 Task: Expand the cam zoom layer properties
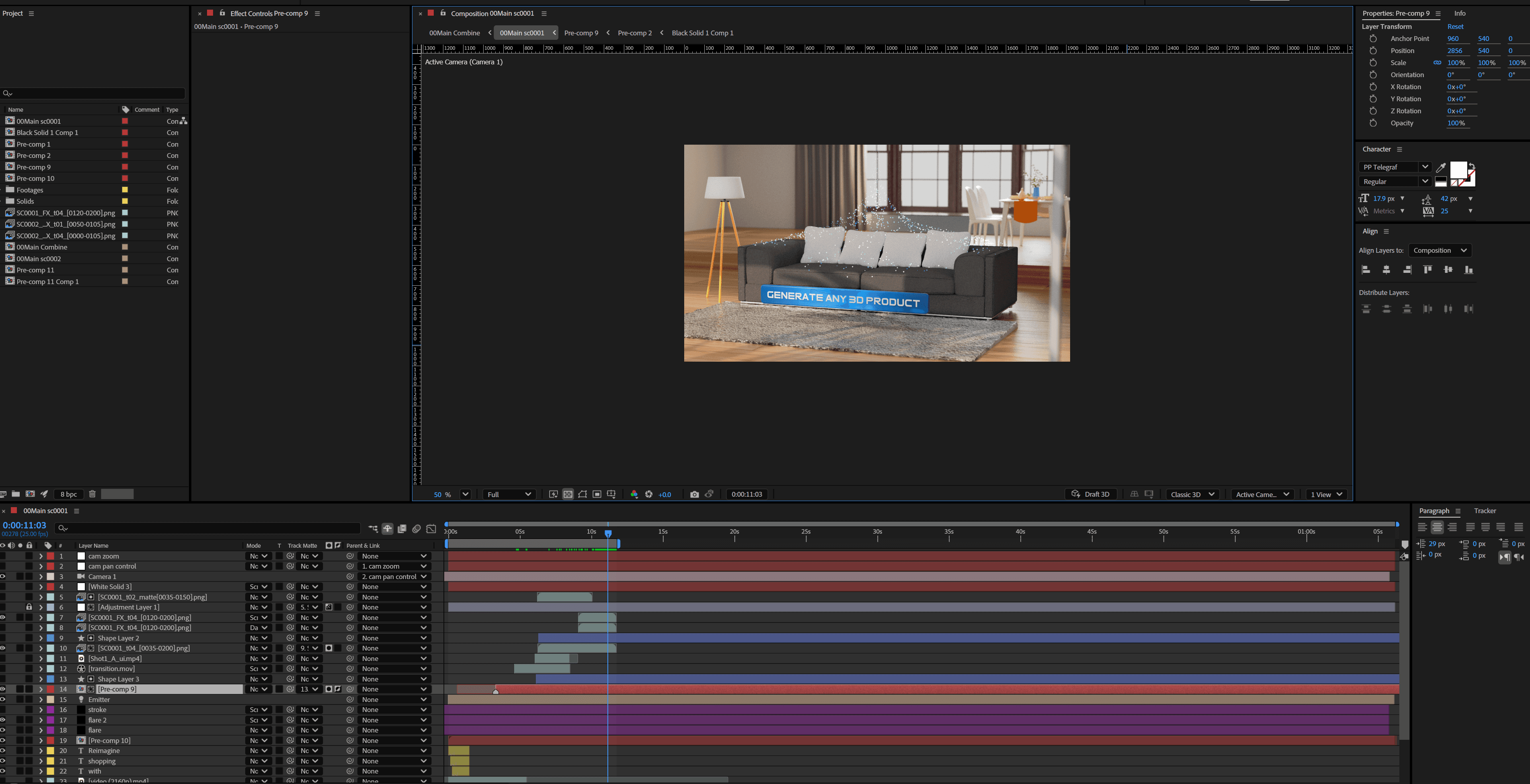click(x=40, y=557)
